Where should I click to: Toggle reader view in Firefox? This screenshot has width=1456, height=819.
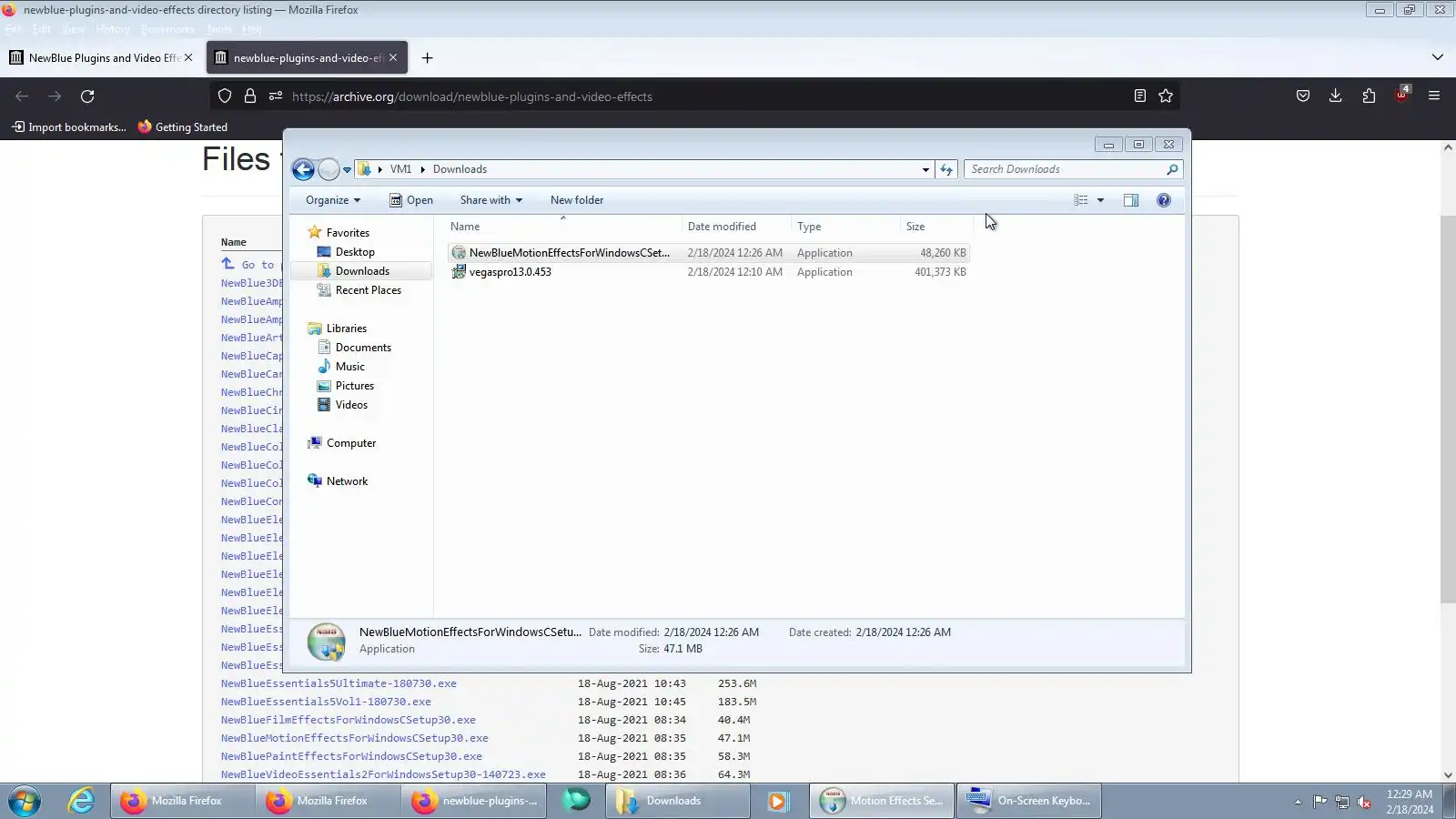point(1139,96)
